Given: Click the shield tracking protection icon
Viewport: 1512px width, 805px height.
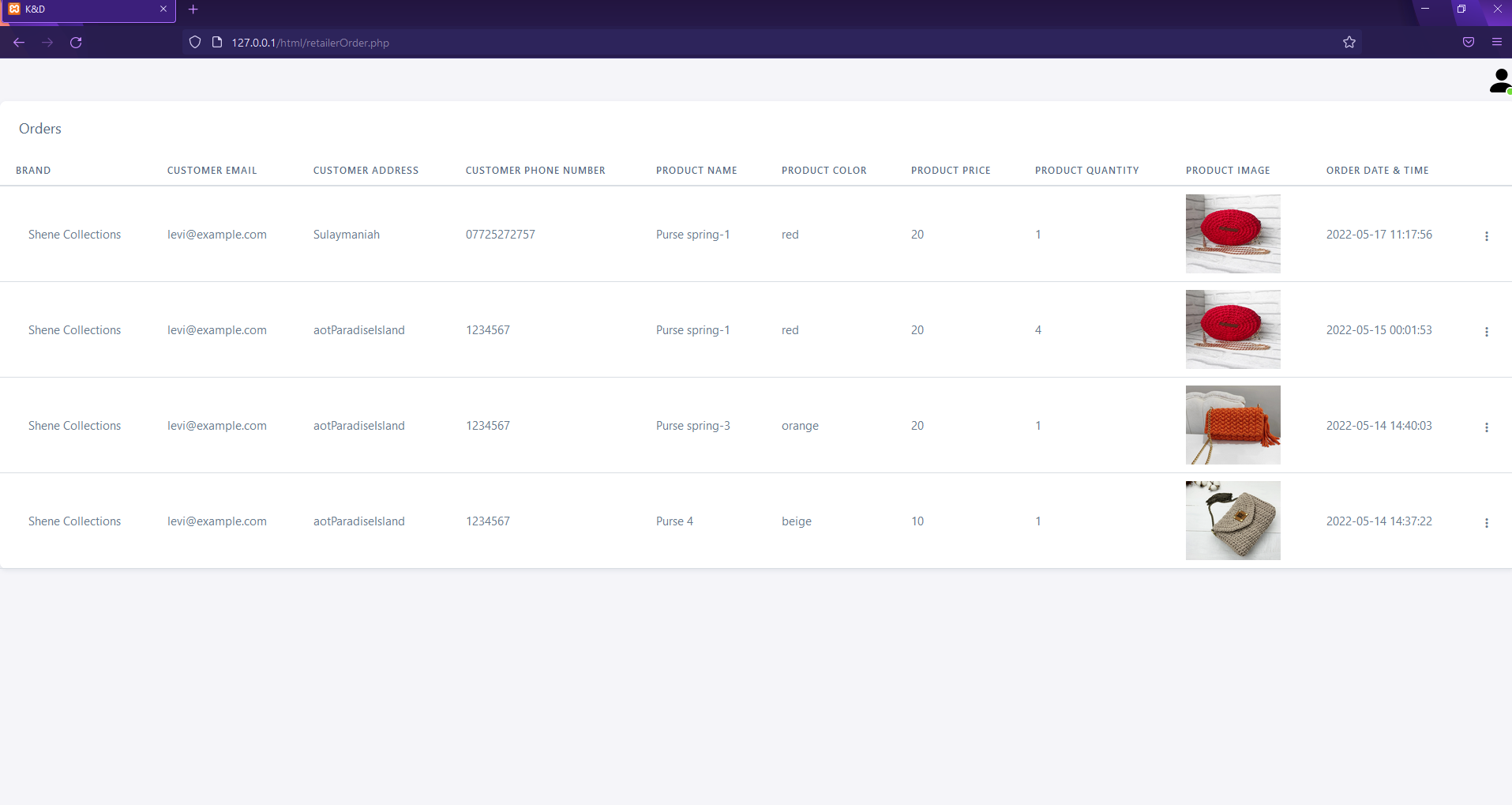Looking at the screenshot, I should click(x=195, y=43).
